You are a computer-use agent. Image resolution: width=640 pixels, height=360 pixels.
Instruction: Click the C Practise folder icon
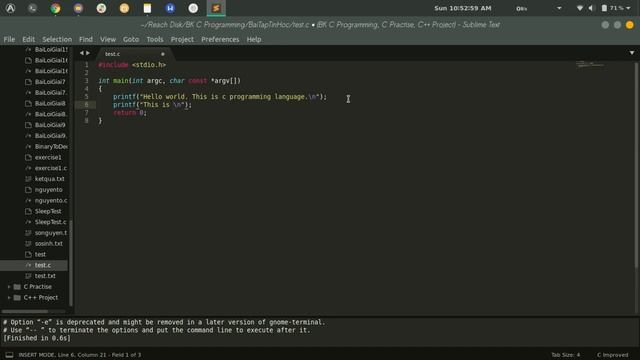[x=17, y=287]
